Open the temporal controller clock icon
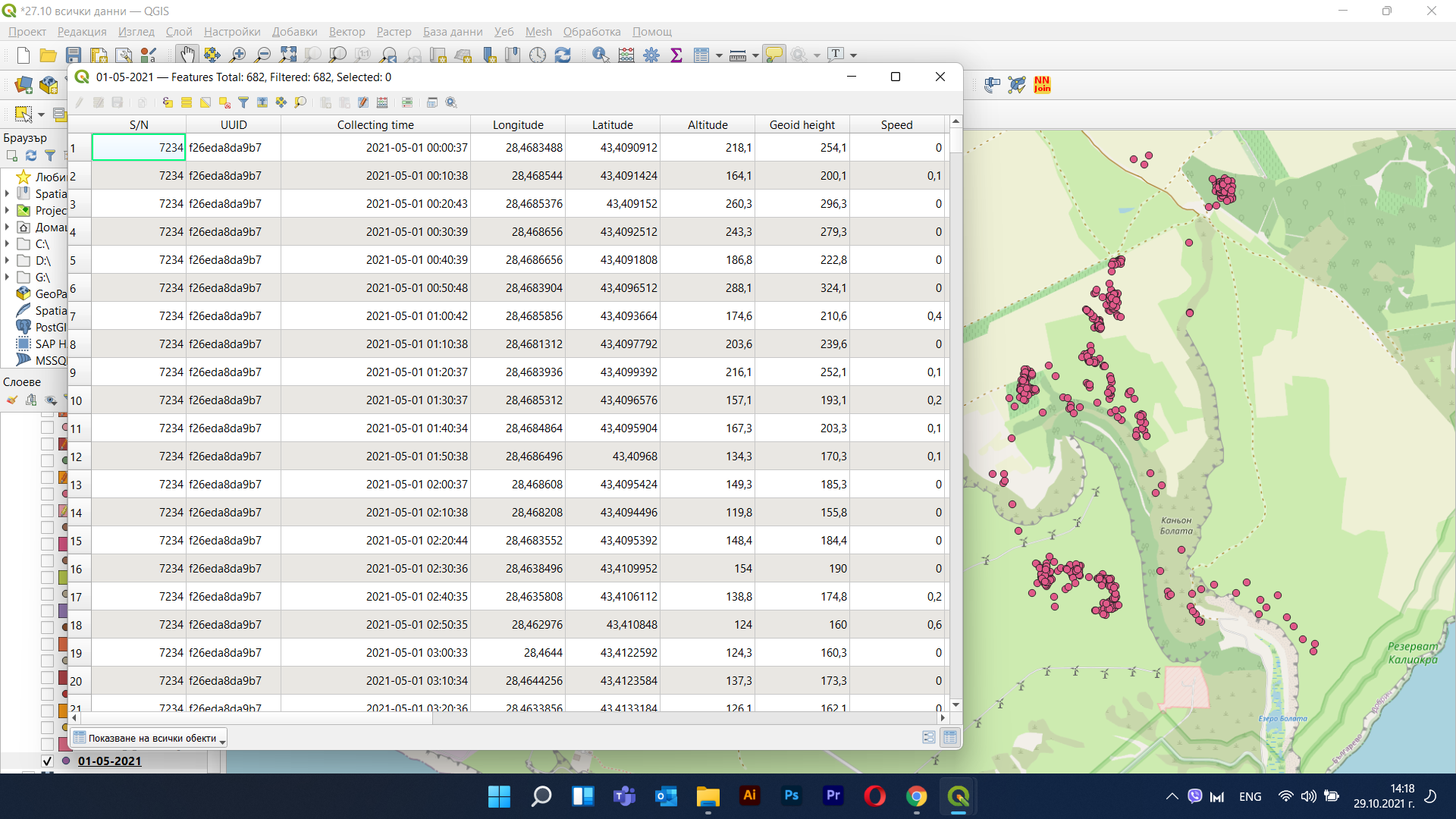1456x819 pixels. click(538, 55)
